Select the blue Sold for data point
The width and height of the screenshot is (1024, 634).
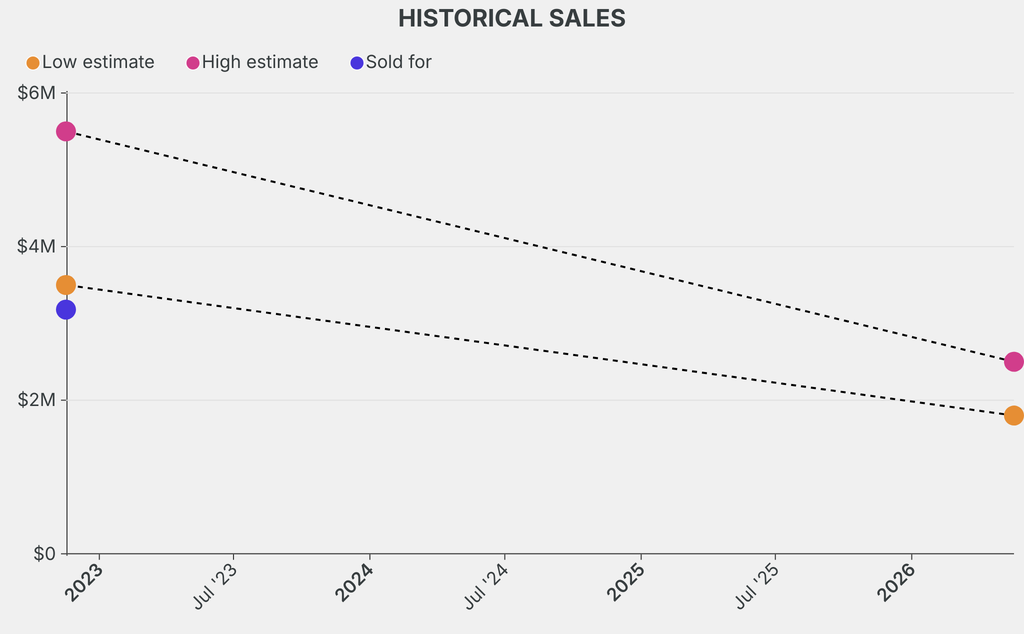[x=66, y=310]
